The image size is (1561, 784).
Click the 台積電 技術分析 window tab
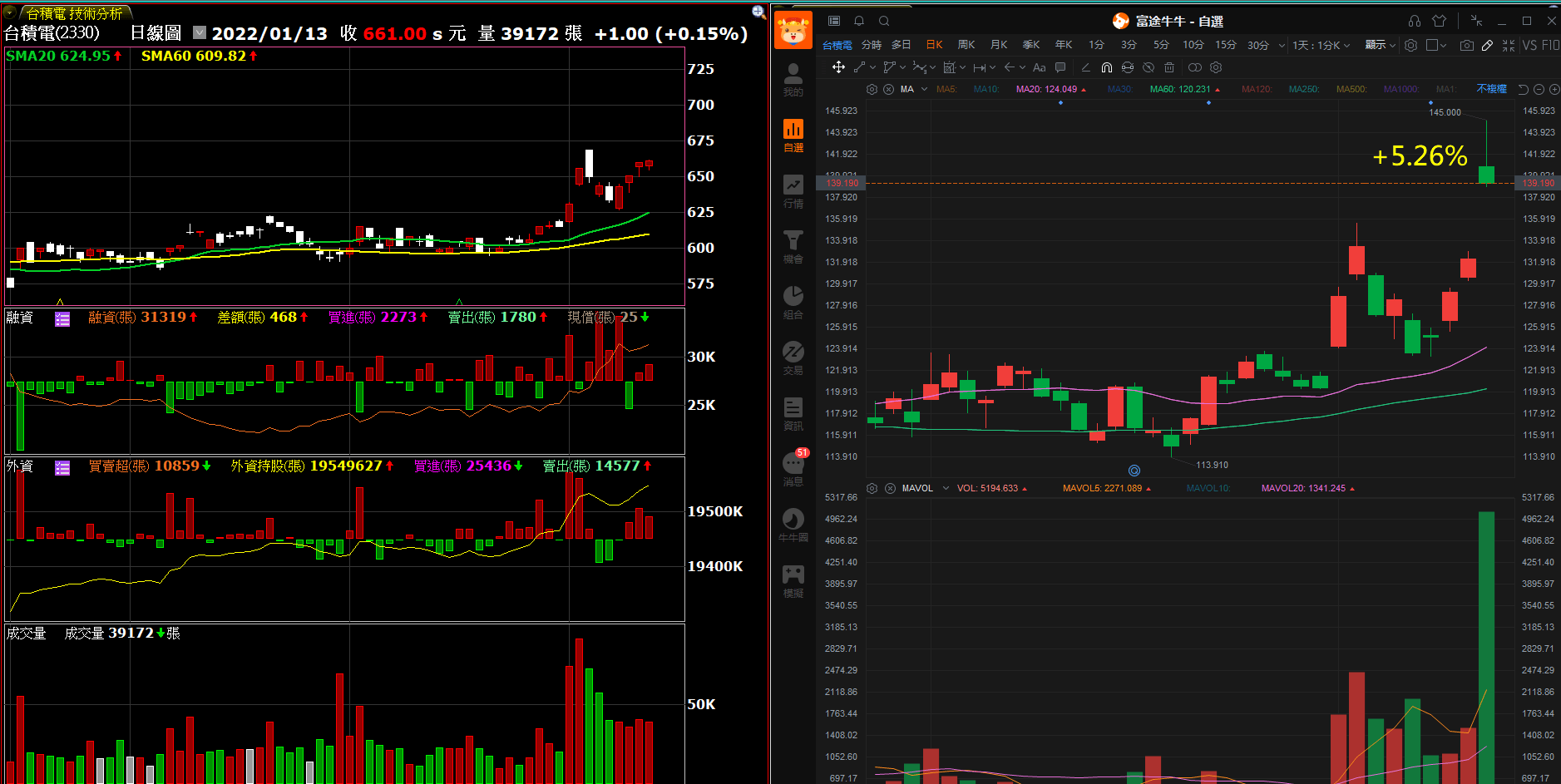click(75, 13)
